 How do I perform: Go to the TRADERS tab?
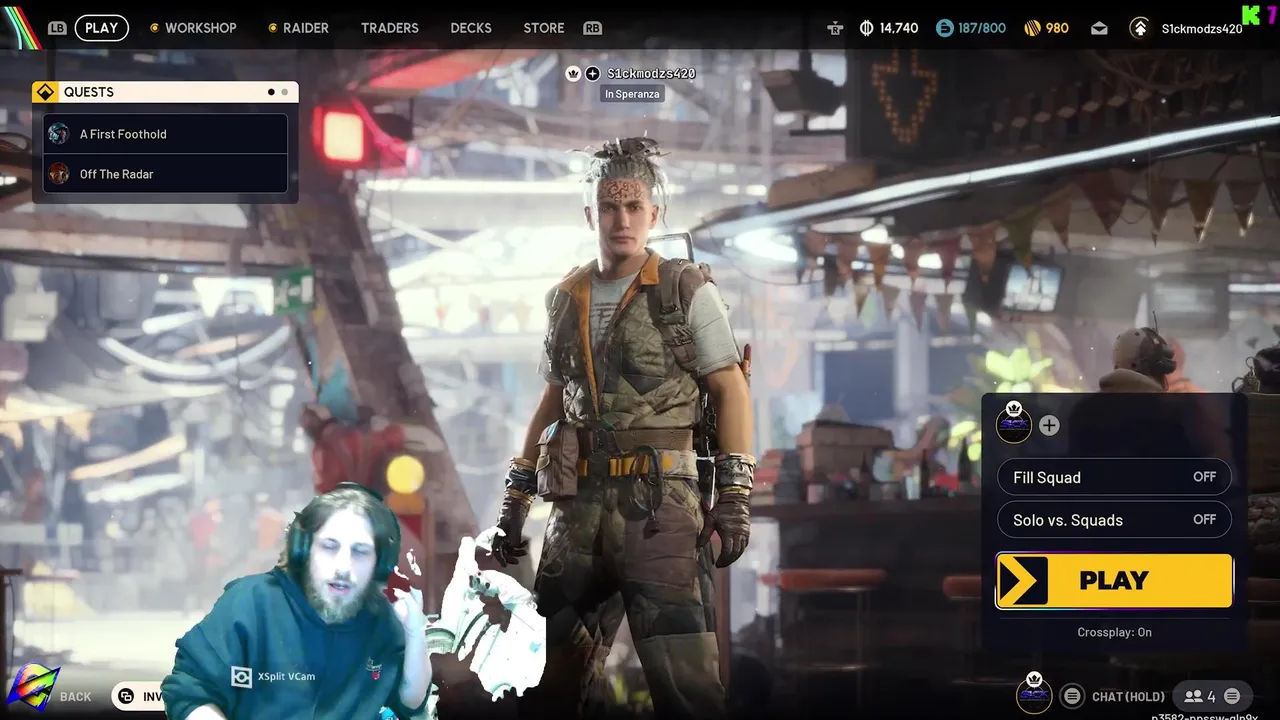(x=390, y=28)
